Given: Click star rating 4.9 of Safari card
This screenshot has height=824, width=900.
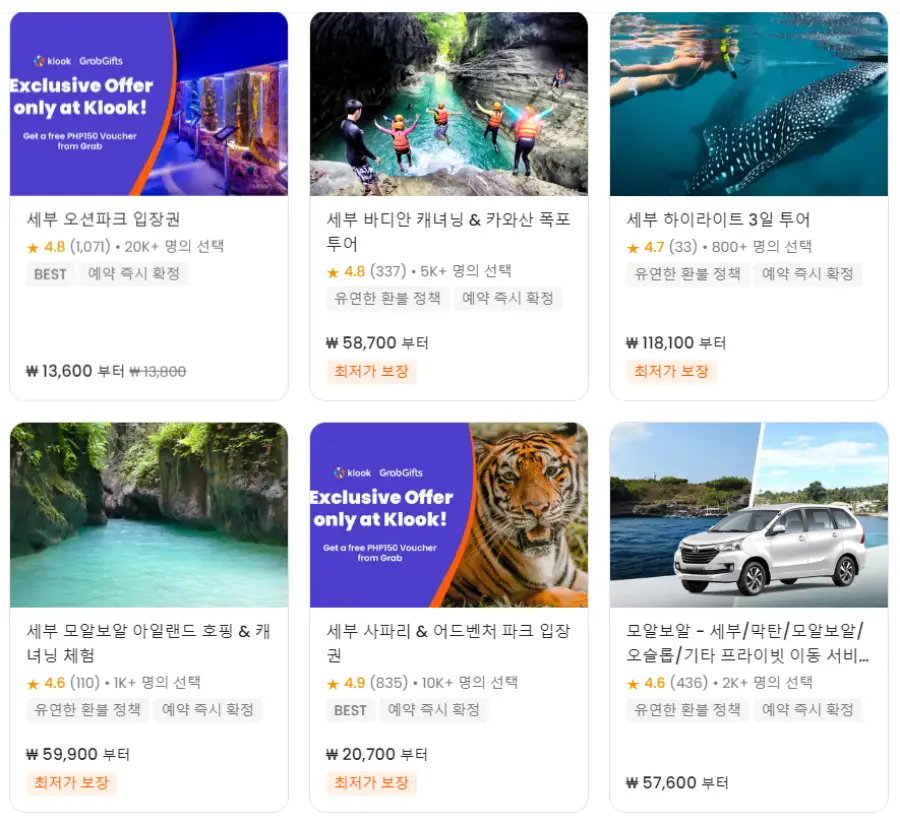Looking at the screenshot, I should point(354,683).
